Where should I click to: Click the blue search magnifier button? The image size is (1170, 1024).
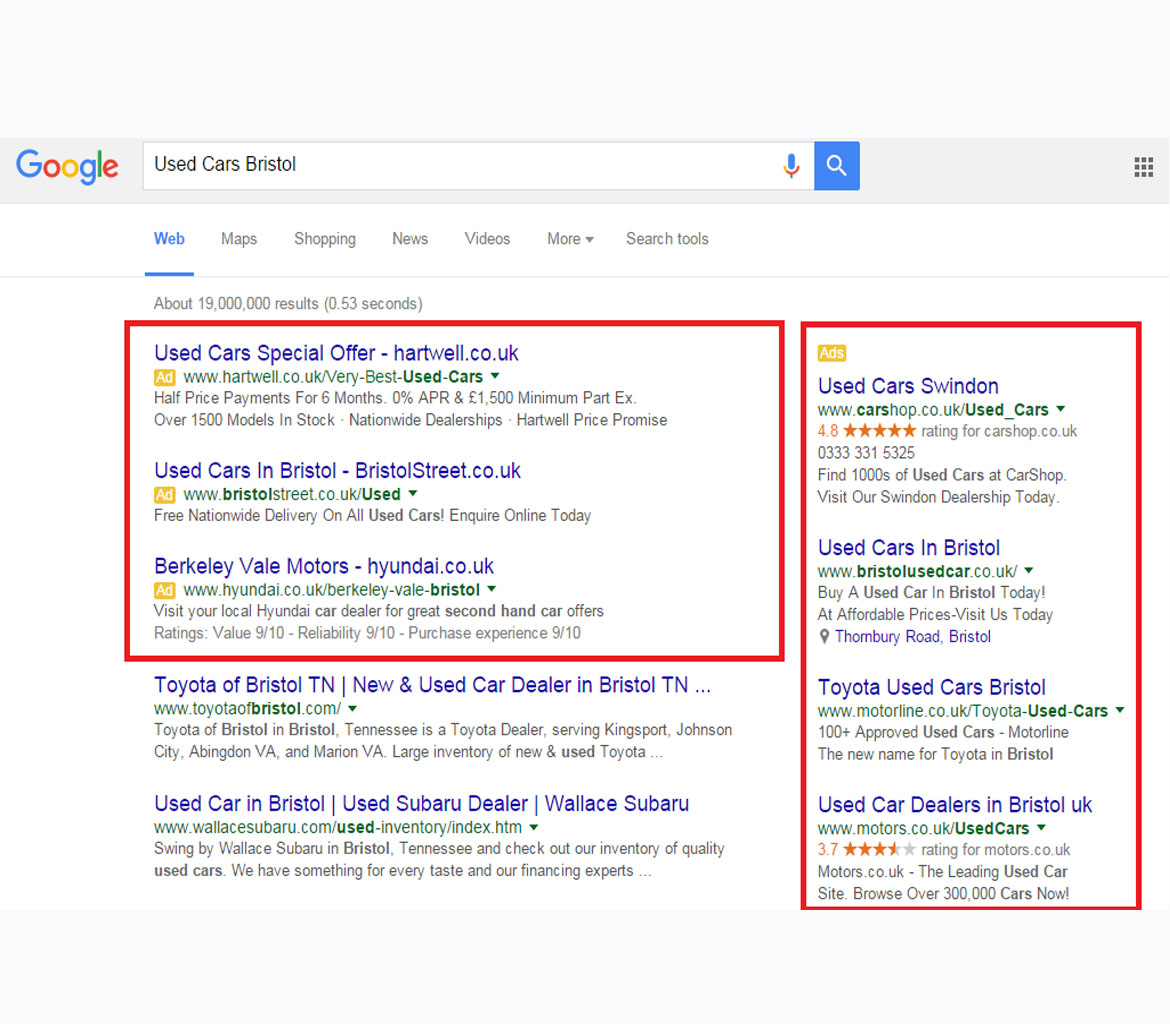[836, 165]
